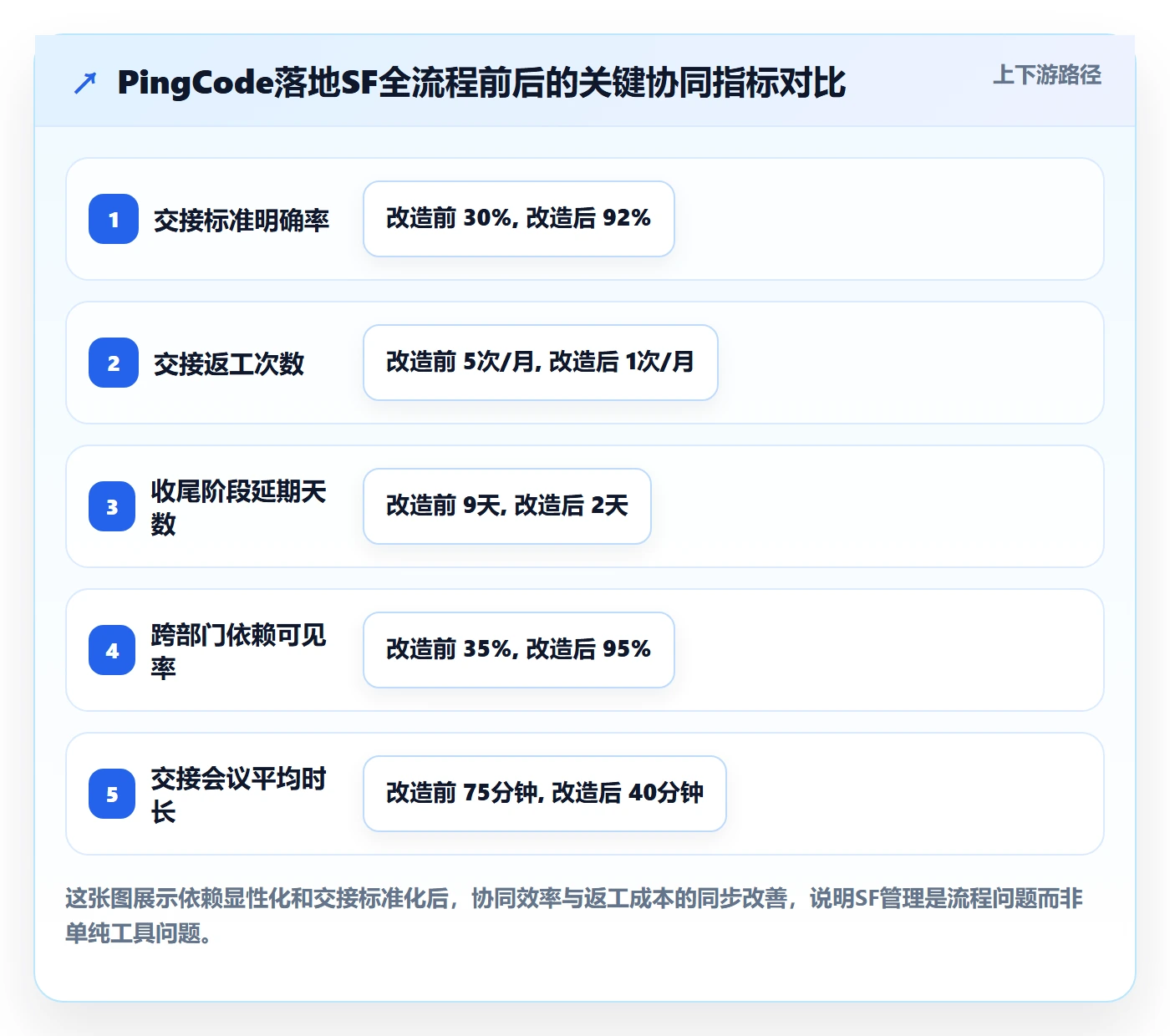Click the 上下游路径 label in the header
This screenshot has width=1170, height=1036.
(x=1047, y=75)
